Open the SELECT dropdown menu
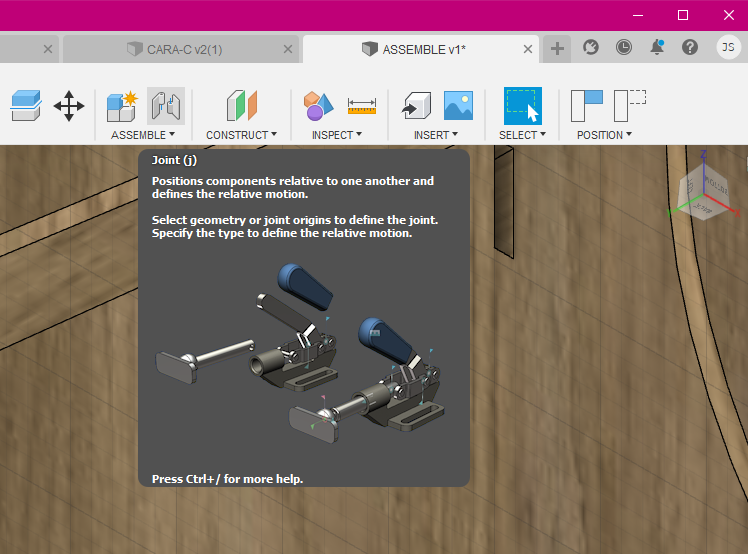This screenshot has width=748, height=554. [x=522, y=135]
